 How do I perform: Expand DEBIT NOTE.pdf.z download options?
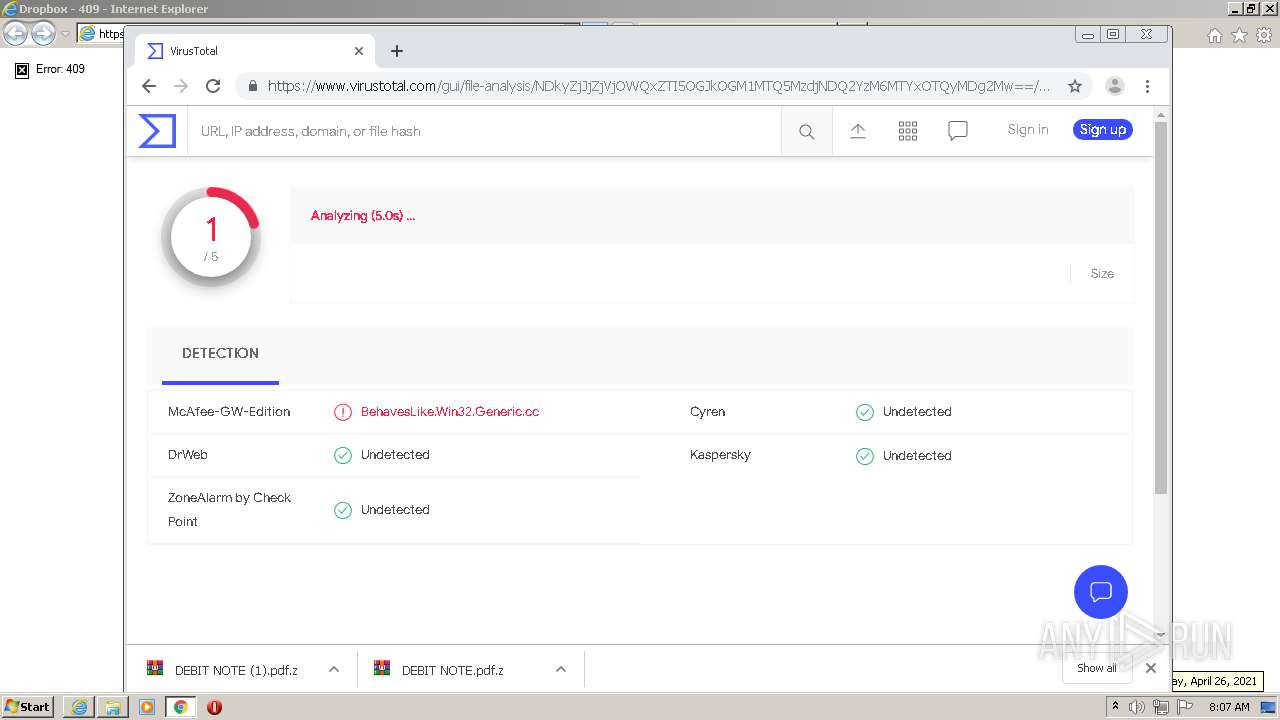click(561, 669)
